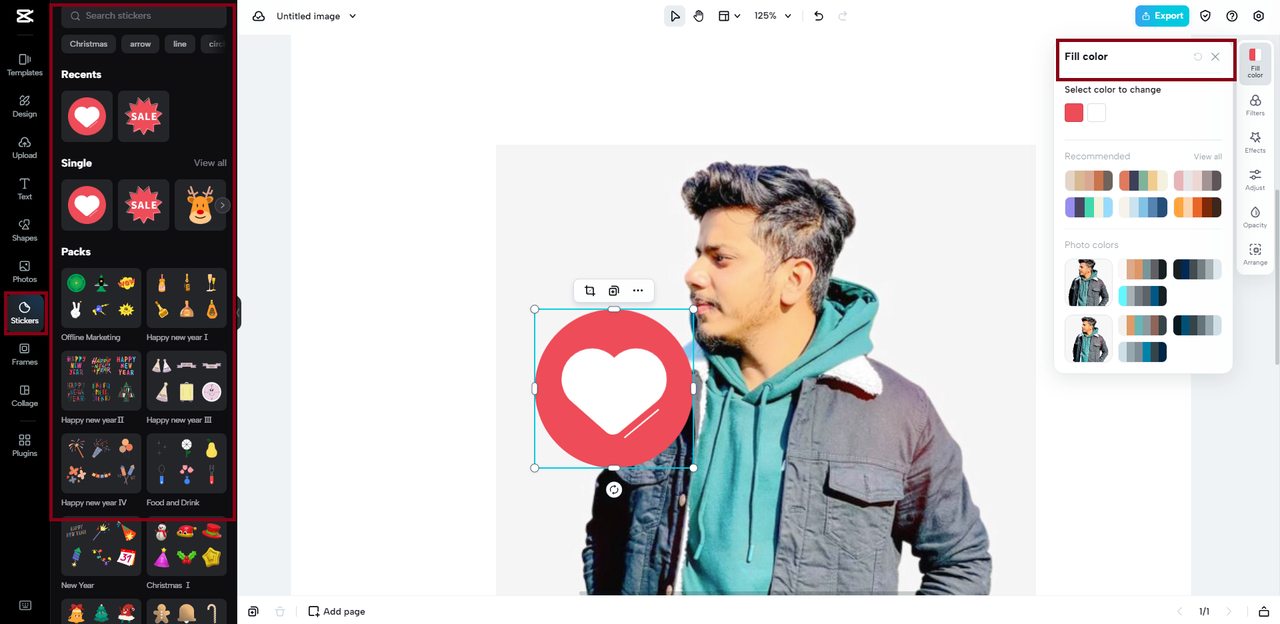1280x624 pixels.
Task: Click the Search stickers field
Action: pyautogui.click(x=144, y=16)
